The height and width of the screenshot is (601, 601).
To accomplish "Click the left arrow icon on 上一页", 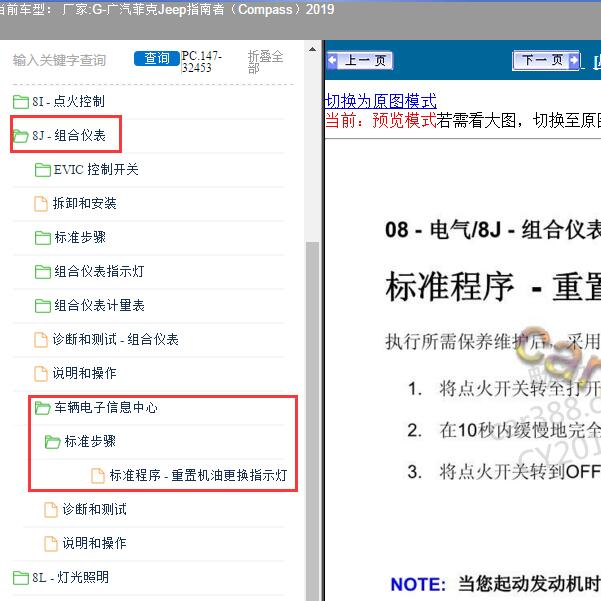I will [332, 60].
